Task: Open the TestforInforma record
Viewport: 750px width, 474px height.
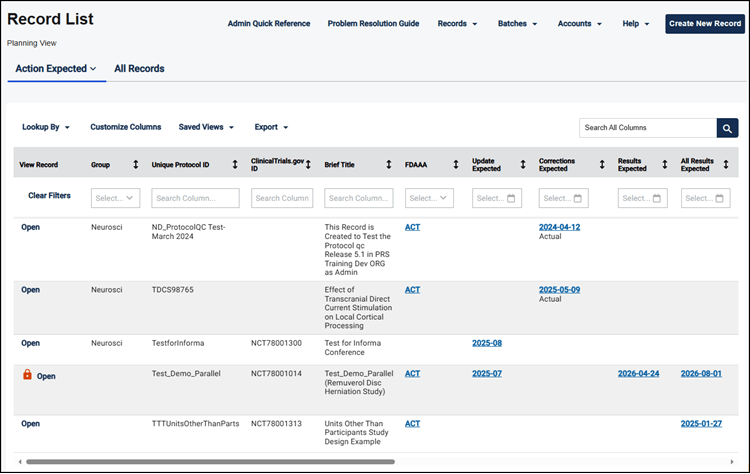Action: (30, 343)
